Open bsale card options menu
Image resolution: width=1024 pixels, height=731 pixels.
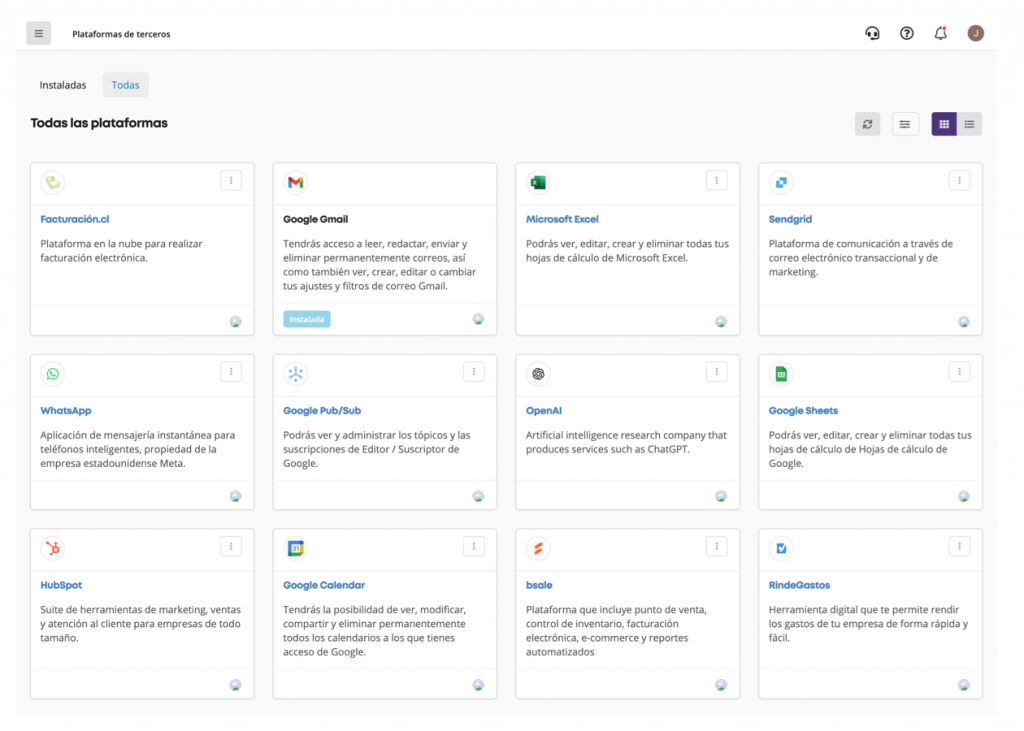pos(716,546)
